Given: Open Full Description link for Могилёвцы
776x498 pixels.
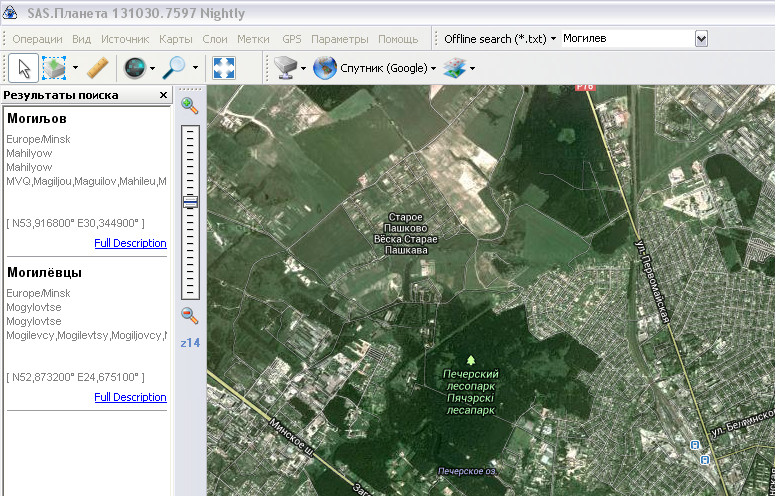Looking at the screenshot, I should [130, 397].
